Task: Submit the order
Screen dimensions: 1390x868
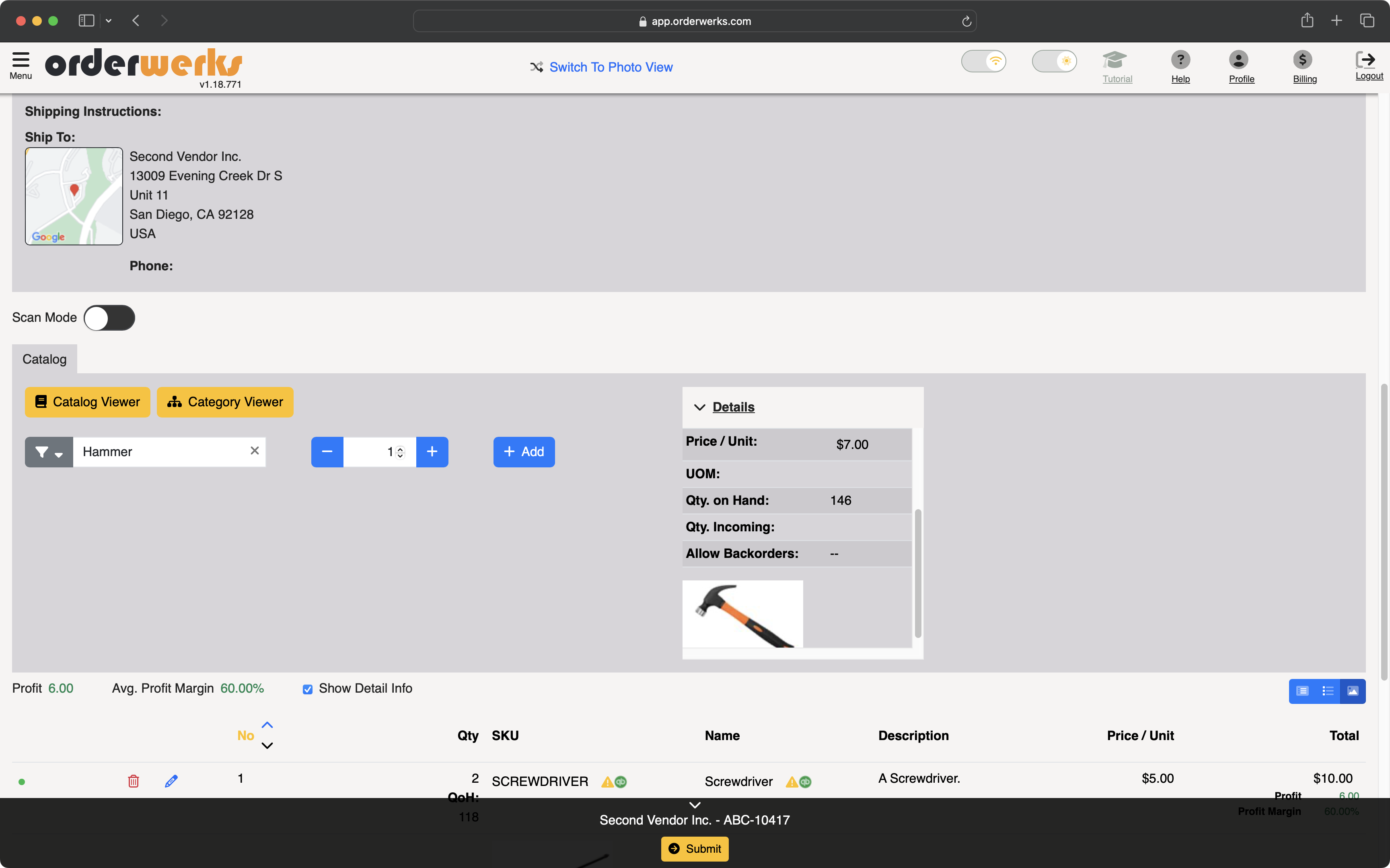Action: [695, 848]
